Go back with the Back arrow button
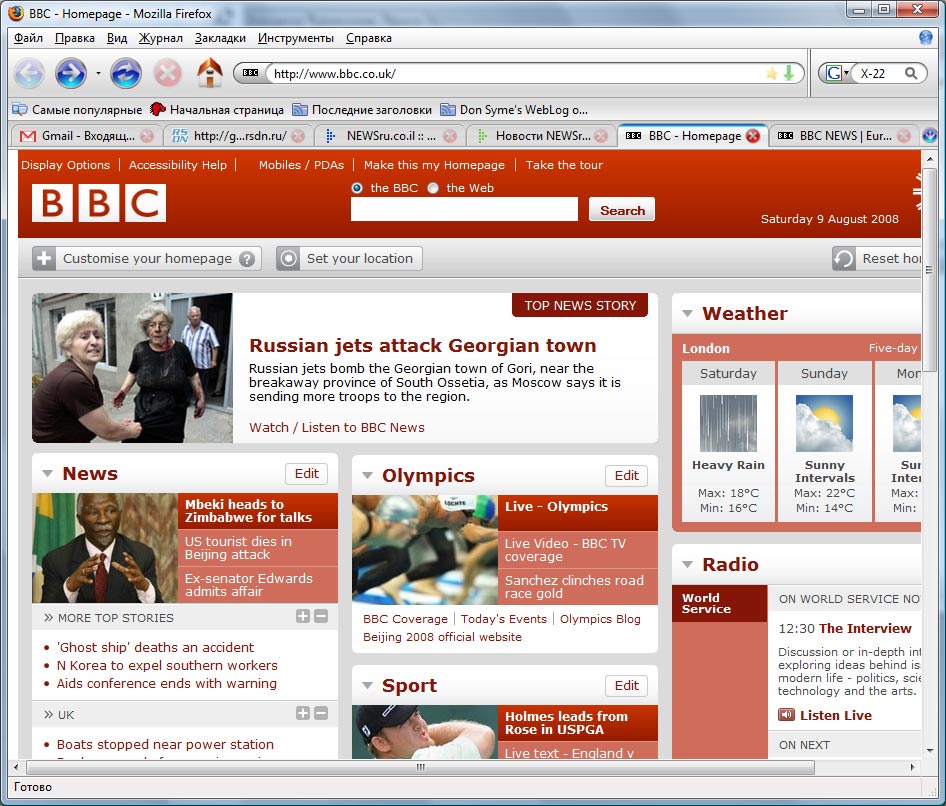Image resolution: width=946 pixels, height=806 pixels. 29,74
